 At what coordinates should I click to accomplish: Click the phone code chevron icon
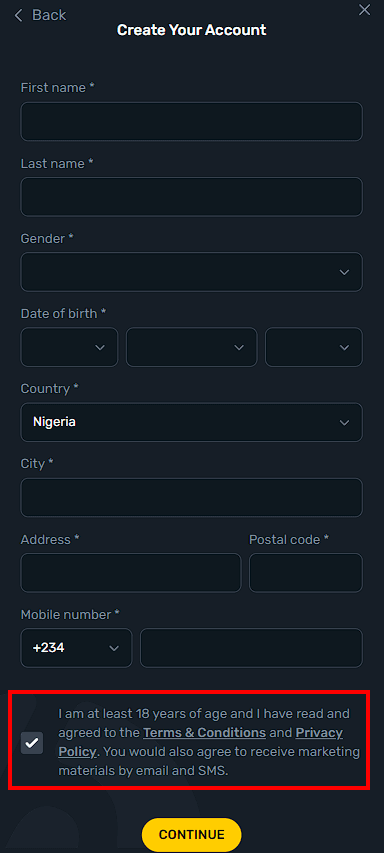pos(114,648)
